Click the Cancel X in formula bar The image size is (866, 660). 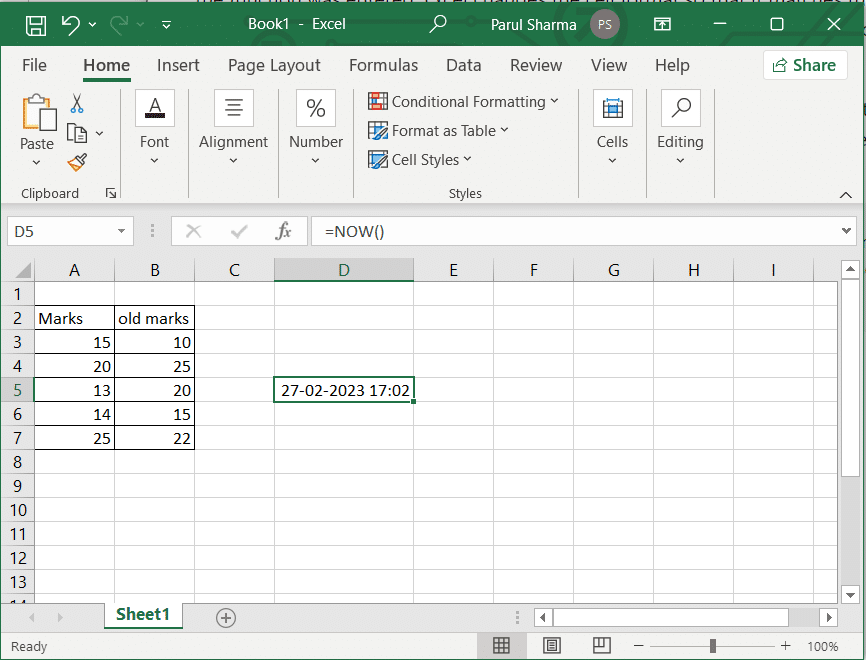[193, 231]
